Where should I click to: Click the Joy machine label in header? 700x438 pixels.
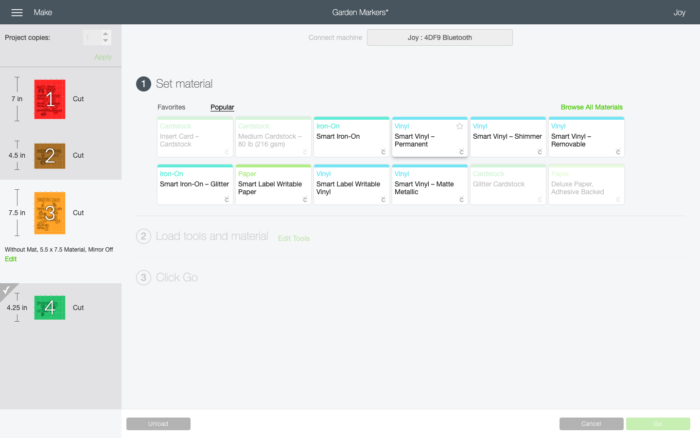pos(679,13)
